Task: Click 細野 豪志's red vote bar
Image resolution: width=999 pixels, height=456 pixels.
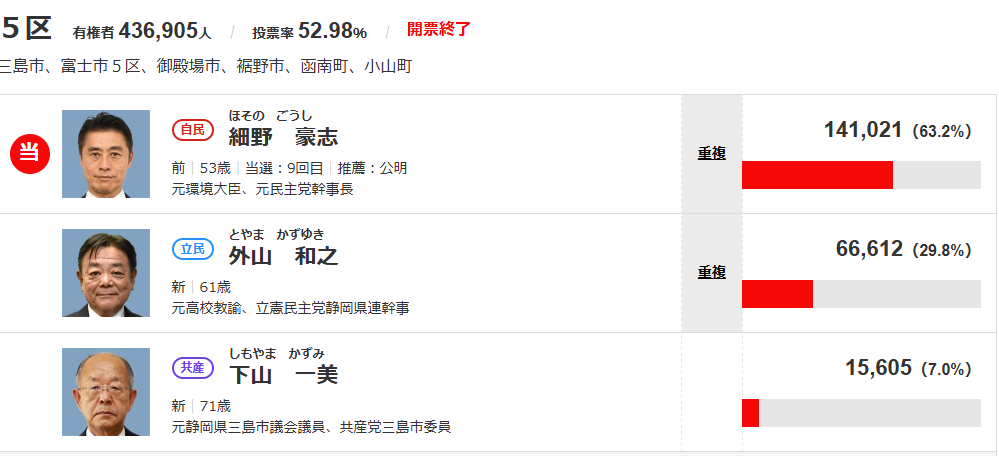Action: [817, 175]
